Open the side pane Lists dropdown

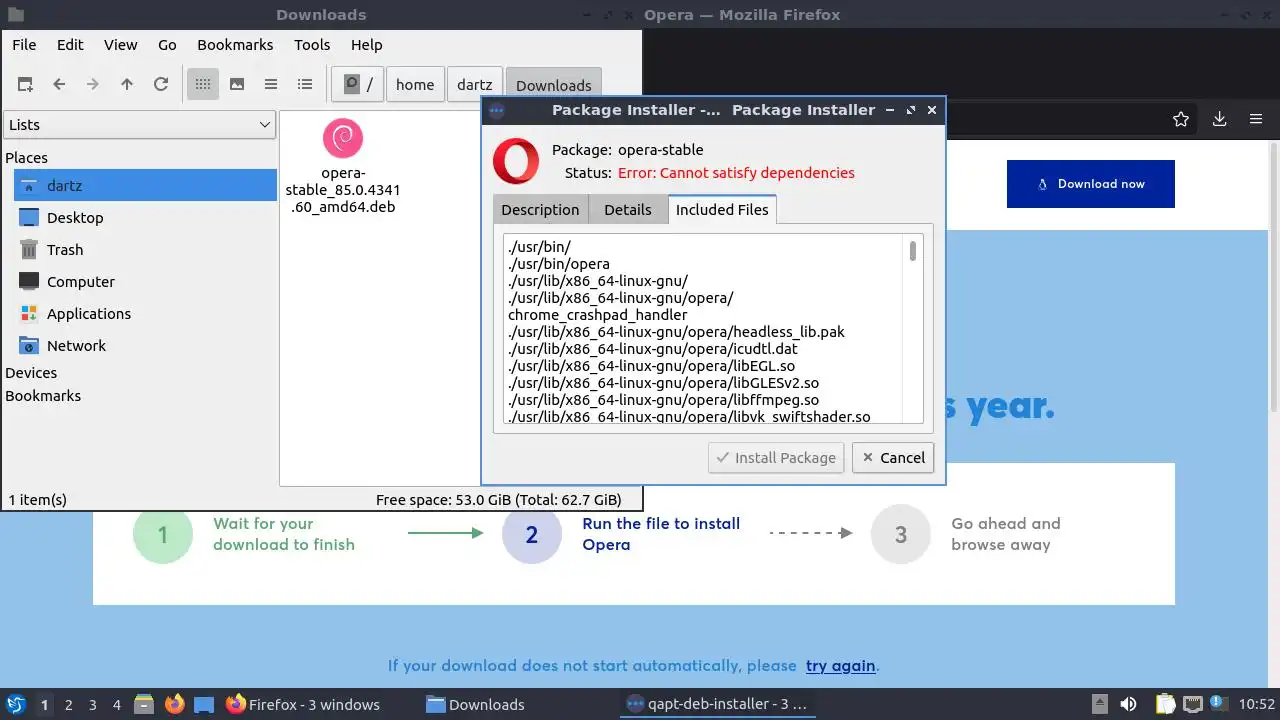point(140,125)
